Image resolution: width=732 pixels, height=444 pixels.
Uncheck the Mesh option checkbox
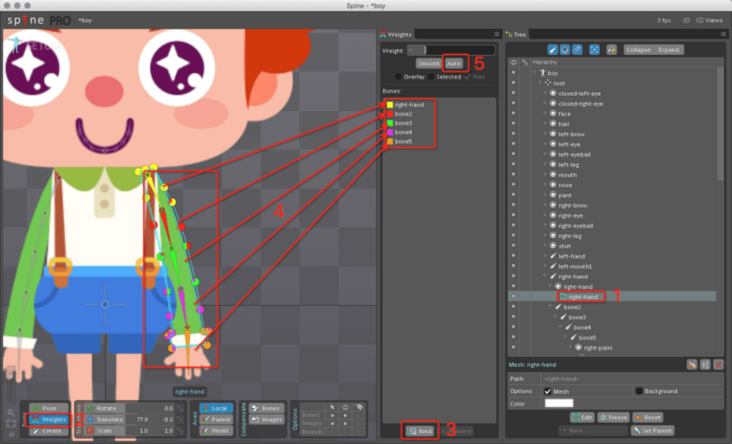click(548, 391)
